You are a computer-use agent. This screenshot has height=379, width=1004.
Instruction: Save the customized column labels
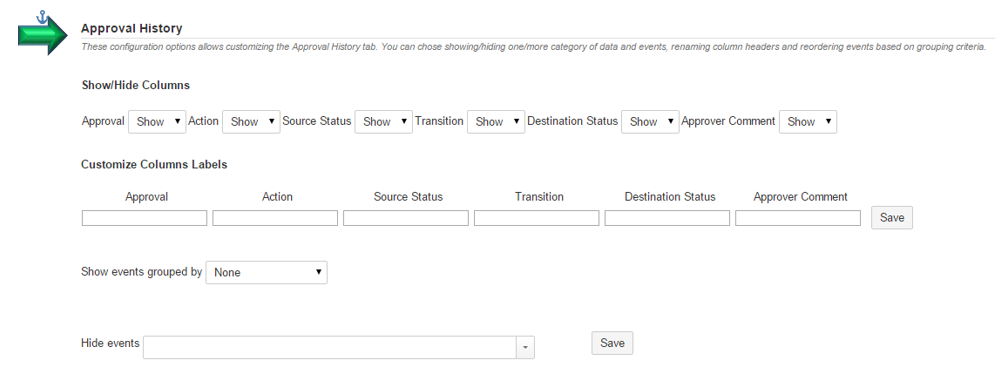tap(892, 218)
